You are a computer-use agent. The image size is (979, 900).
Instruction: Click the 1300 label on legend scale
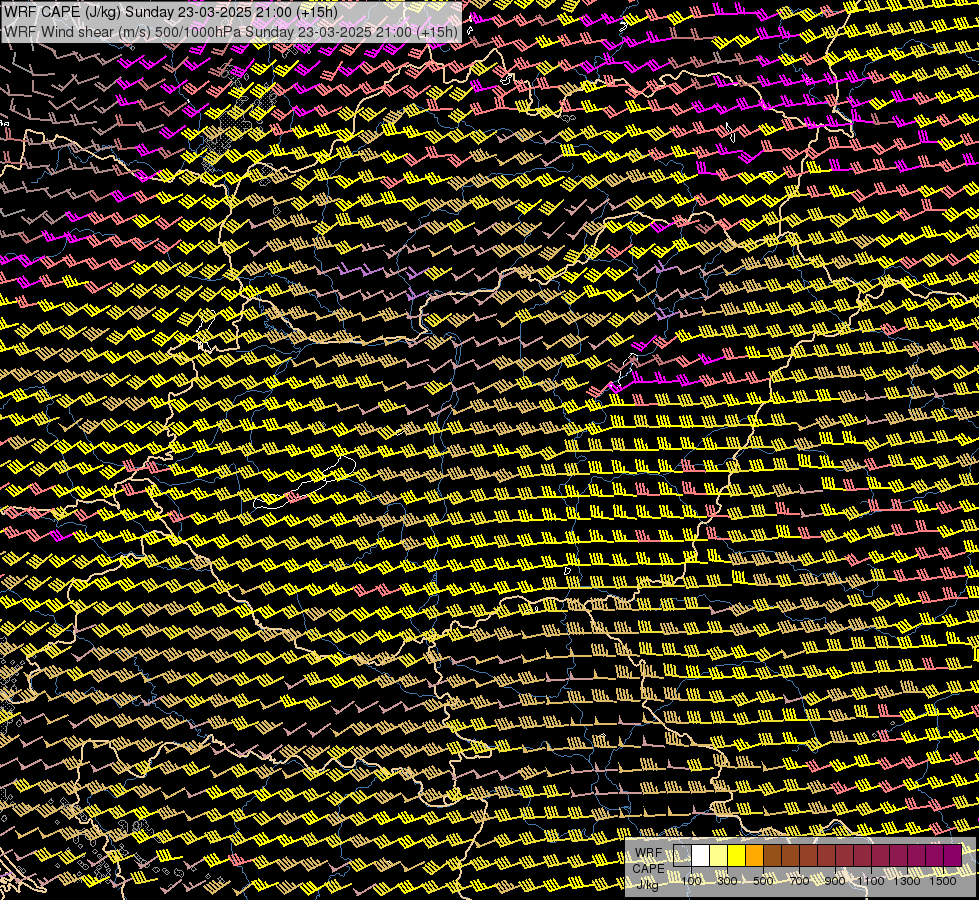[907, 881]
